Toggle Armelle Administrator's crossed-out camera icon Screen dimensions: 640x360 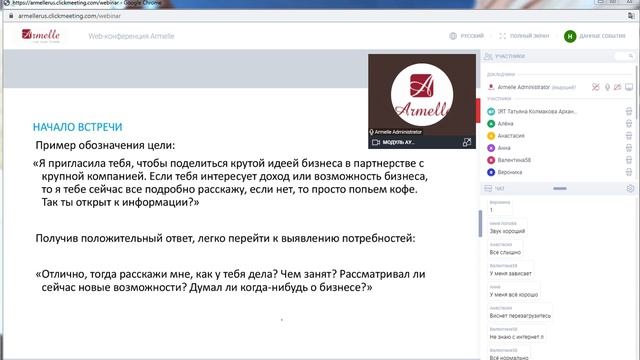tap(596, 87)
